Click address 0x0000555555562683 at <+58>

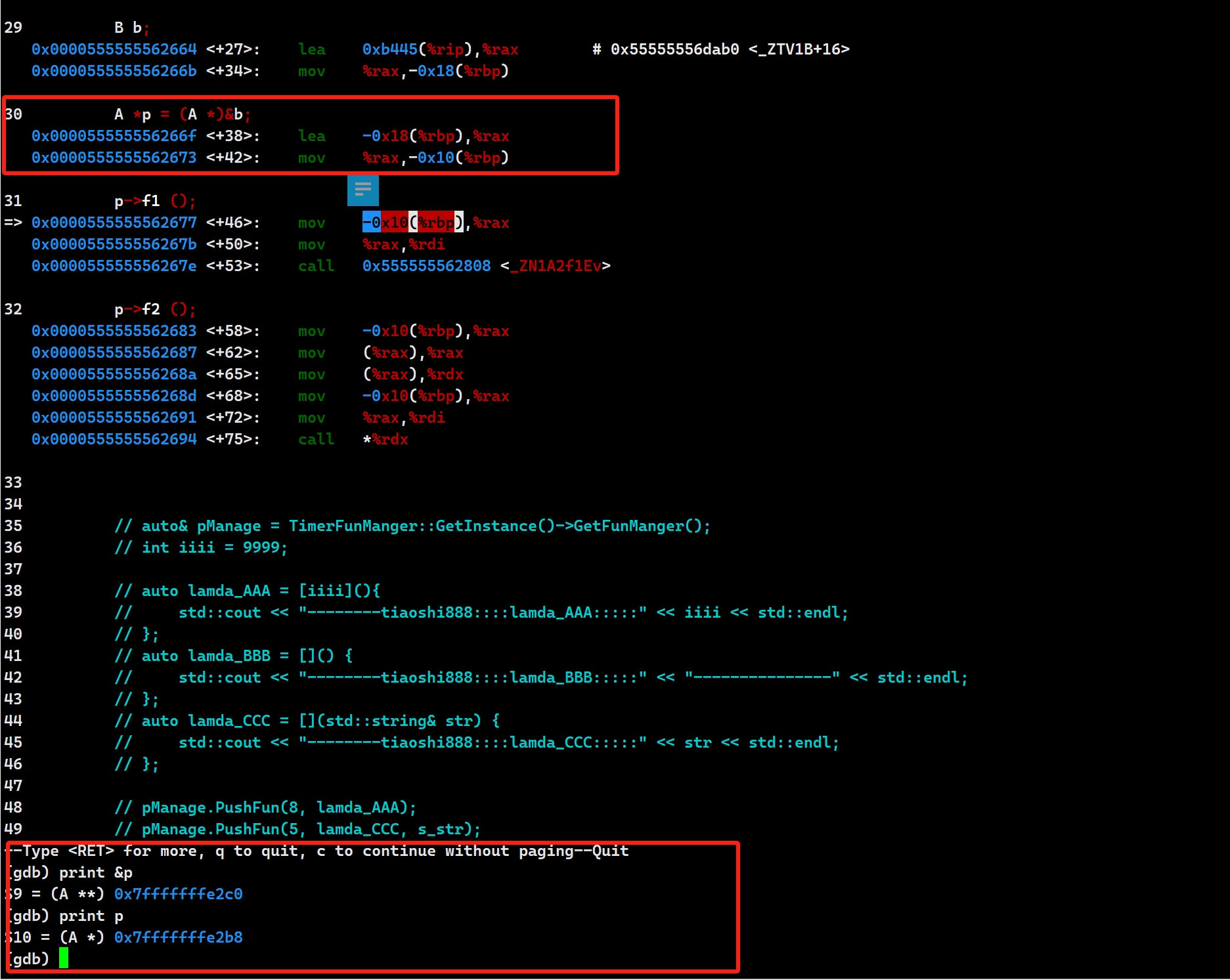coord(114,331)
